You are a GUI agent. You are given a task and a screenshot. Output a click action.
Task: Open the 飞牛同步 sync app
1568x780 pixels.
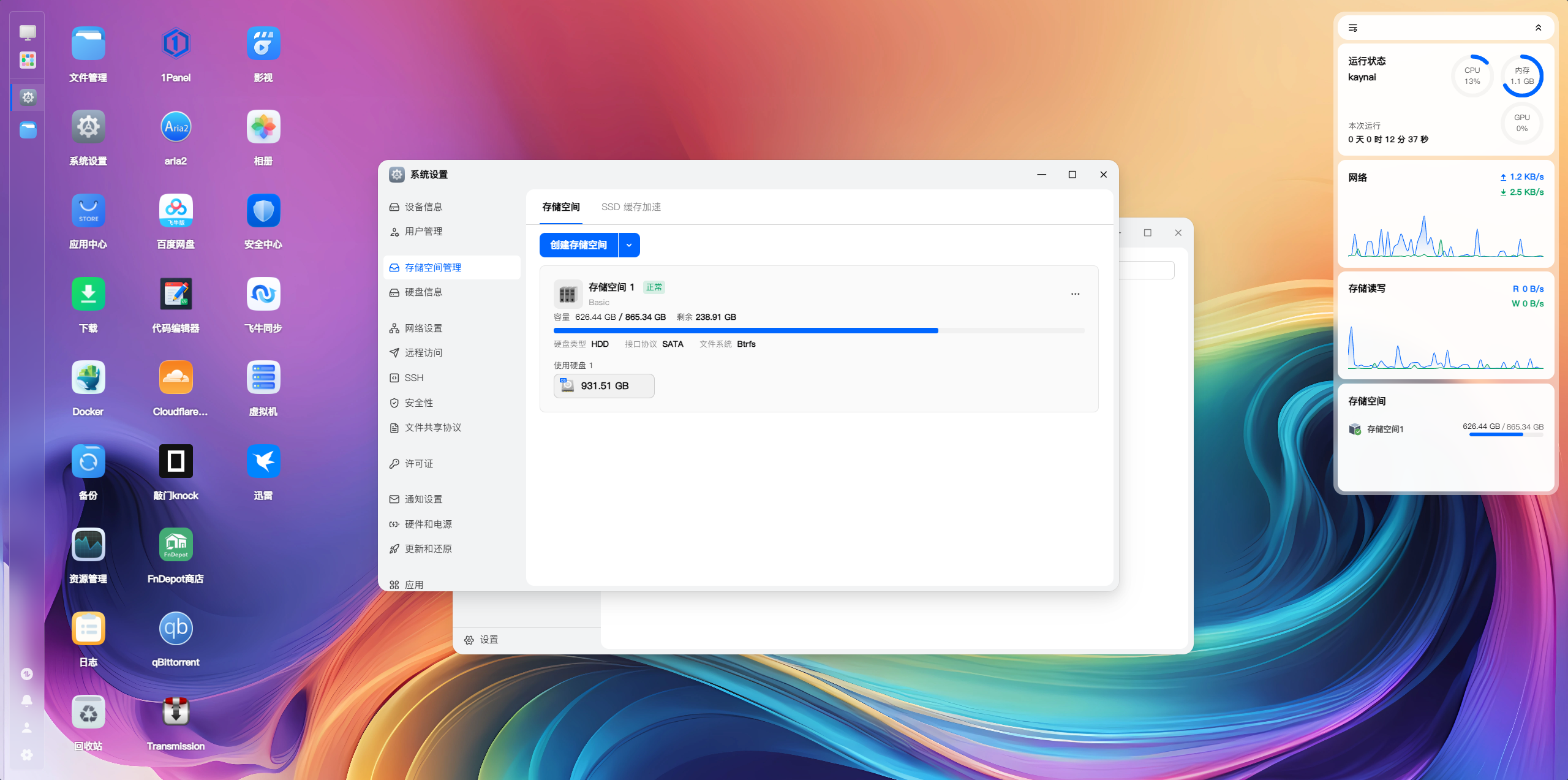pyautogui.click(x=263, y=294)
